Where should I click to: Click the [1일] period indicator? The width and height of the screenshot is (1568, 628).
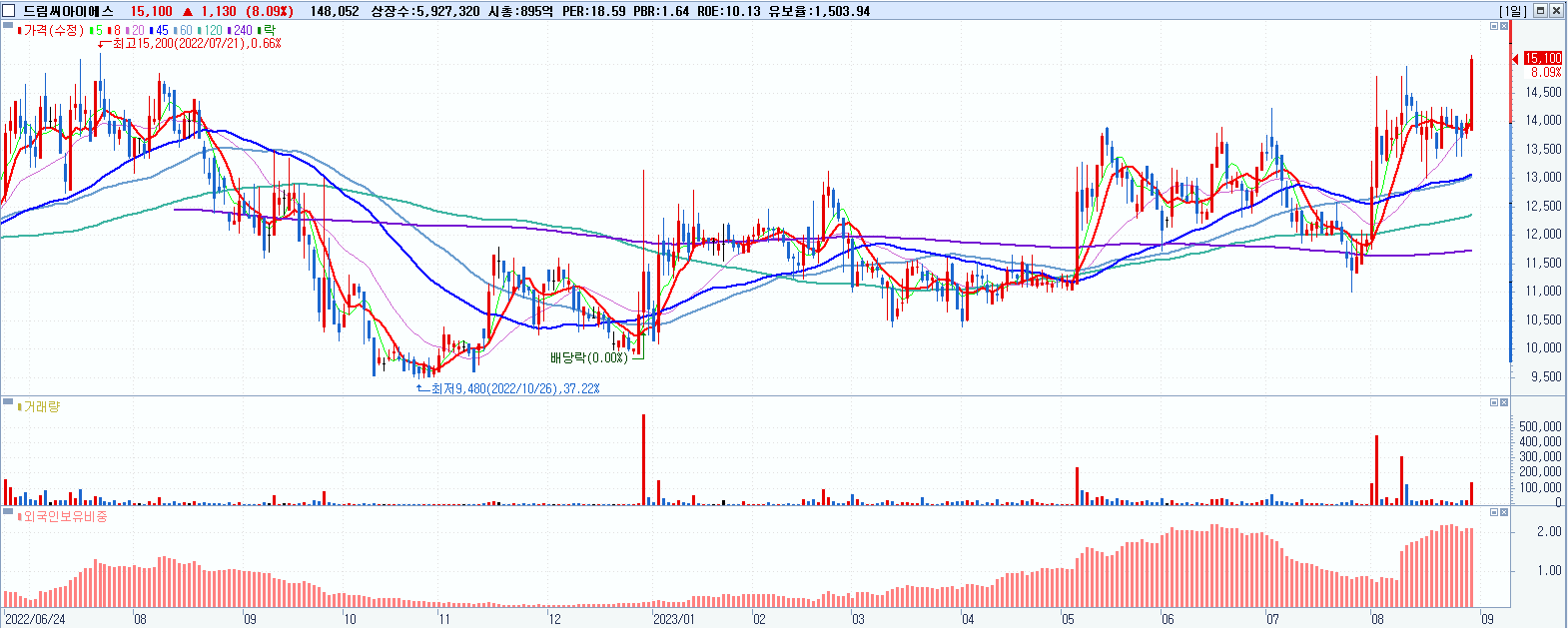click(1514, 11)
